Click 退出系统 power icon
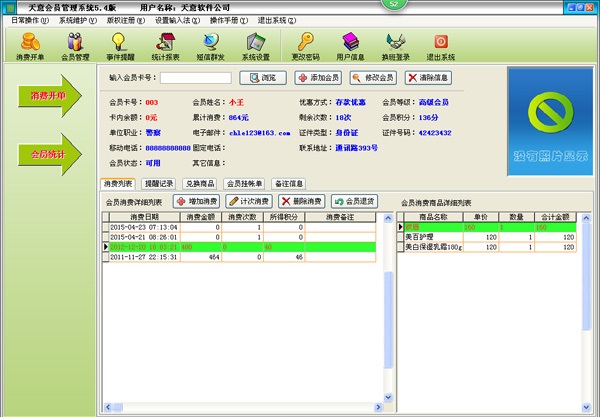This screenshot has height=417, width=600. coord(441,47)
